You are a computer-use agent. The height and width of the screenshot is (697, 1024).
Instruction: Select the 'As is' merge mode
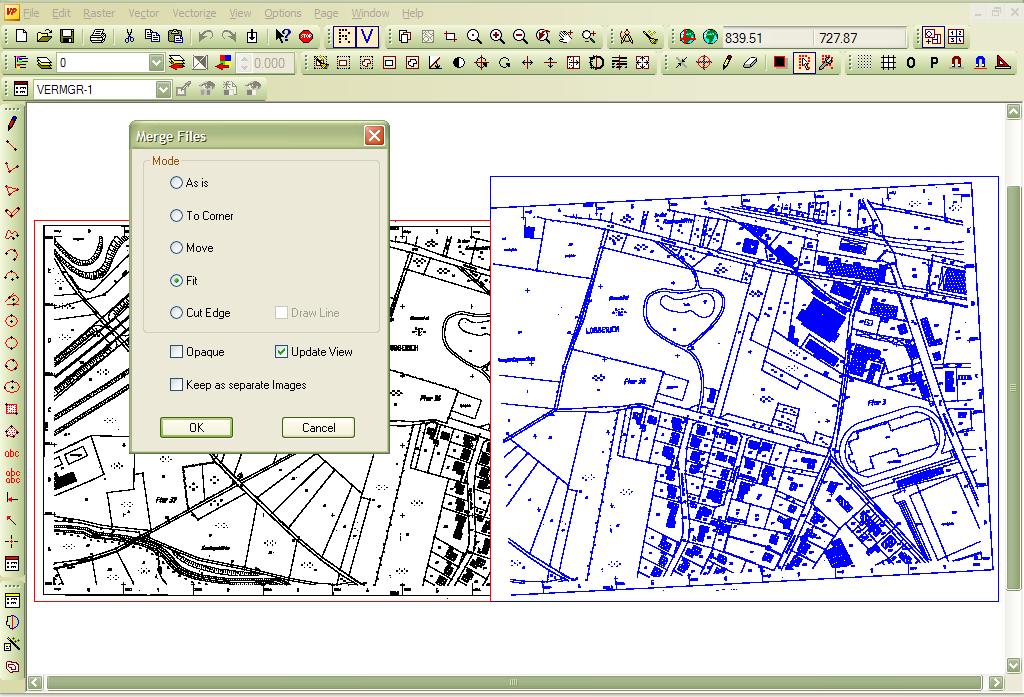point(177,183)
